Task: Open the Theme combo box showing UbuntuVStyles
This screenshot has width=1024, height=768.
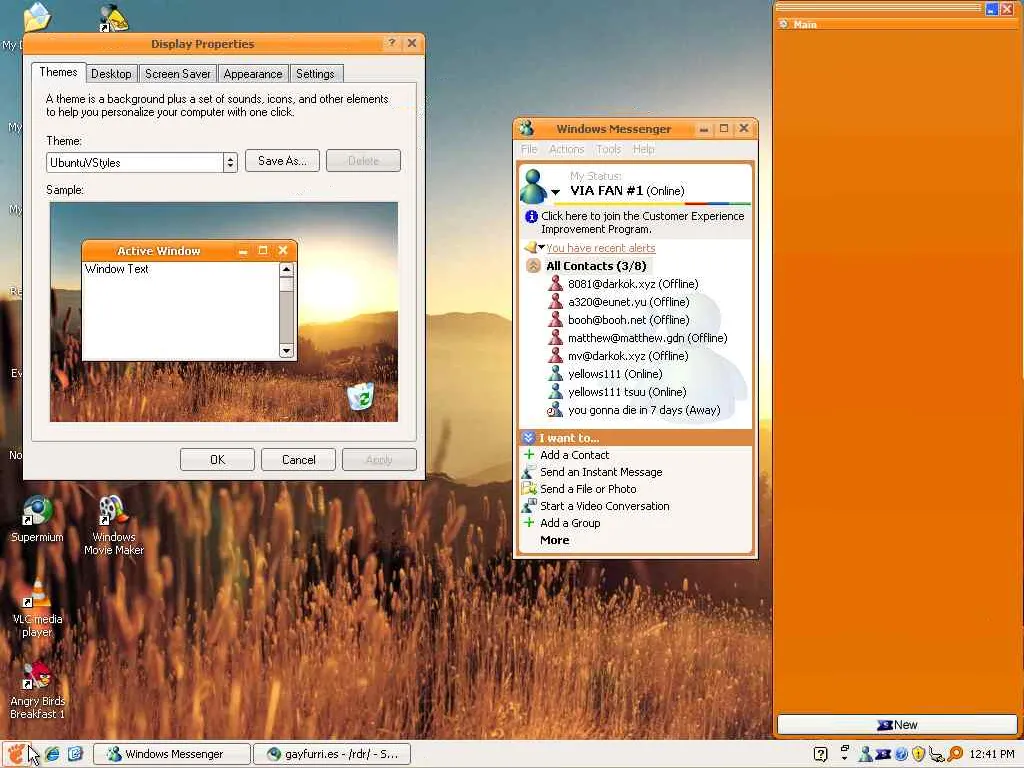Action: pyautogui.click(x=142, y=163)
